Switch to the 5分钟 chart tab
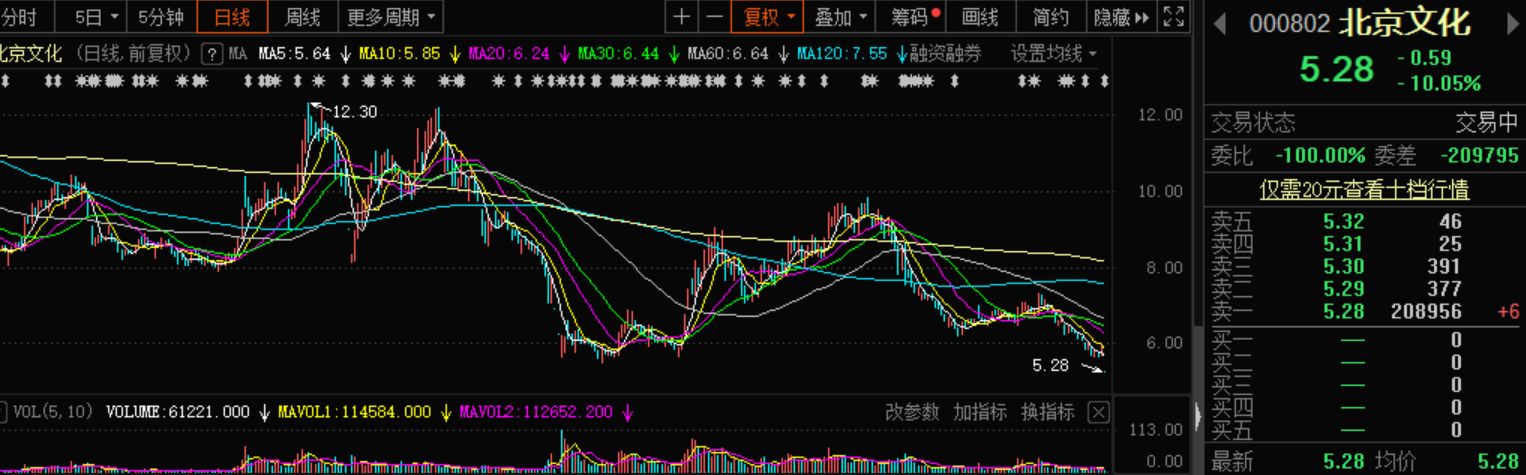 [160, 16]
